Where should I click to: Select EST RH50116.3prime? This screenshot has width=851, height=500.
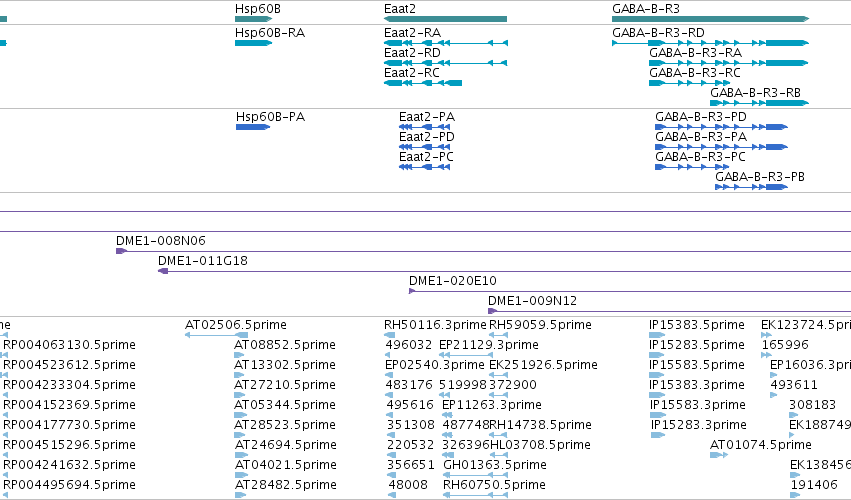(435, 325)
